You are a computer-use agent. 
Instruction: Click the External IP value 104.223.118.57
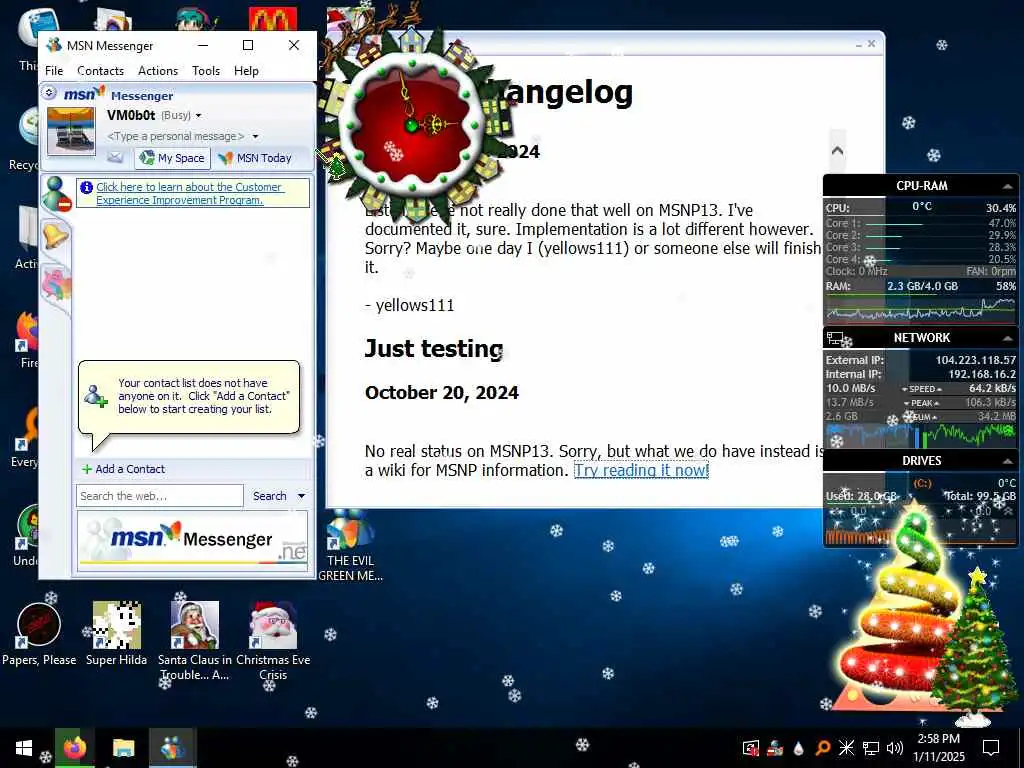(976, 360)
